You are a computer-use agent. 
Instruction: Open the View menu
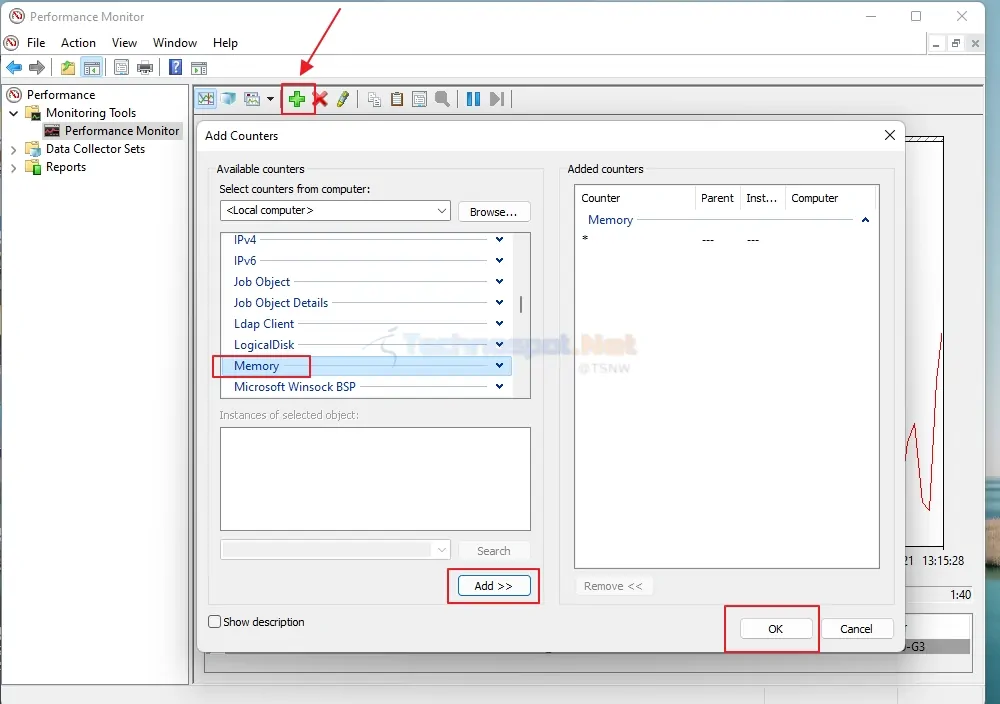pyautogui.click(x=124, y=43)
